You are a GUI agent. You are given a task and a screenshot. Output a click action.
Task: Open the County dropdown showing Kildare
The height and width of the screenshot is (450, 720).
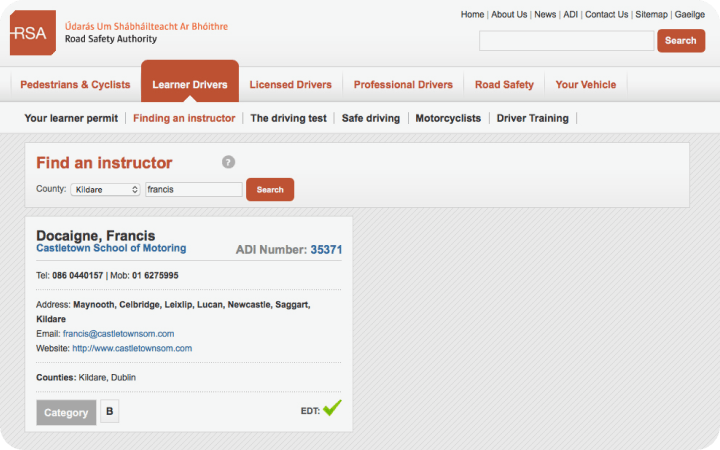point(105,189)
